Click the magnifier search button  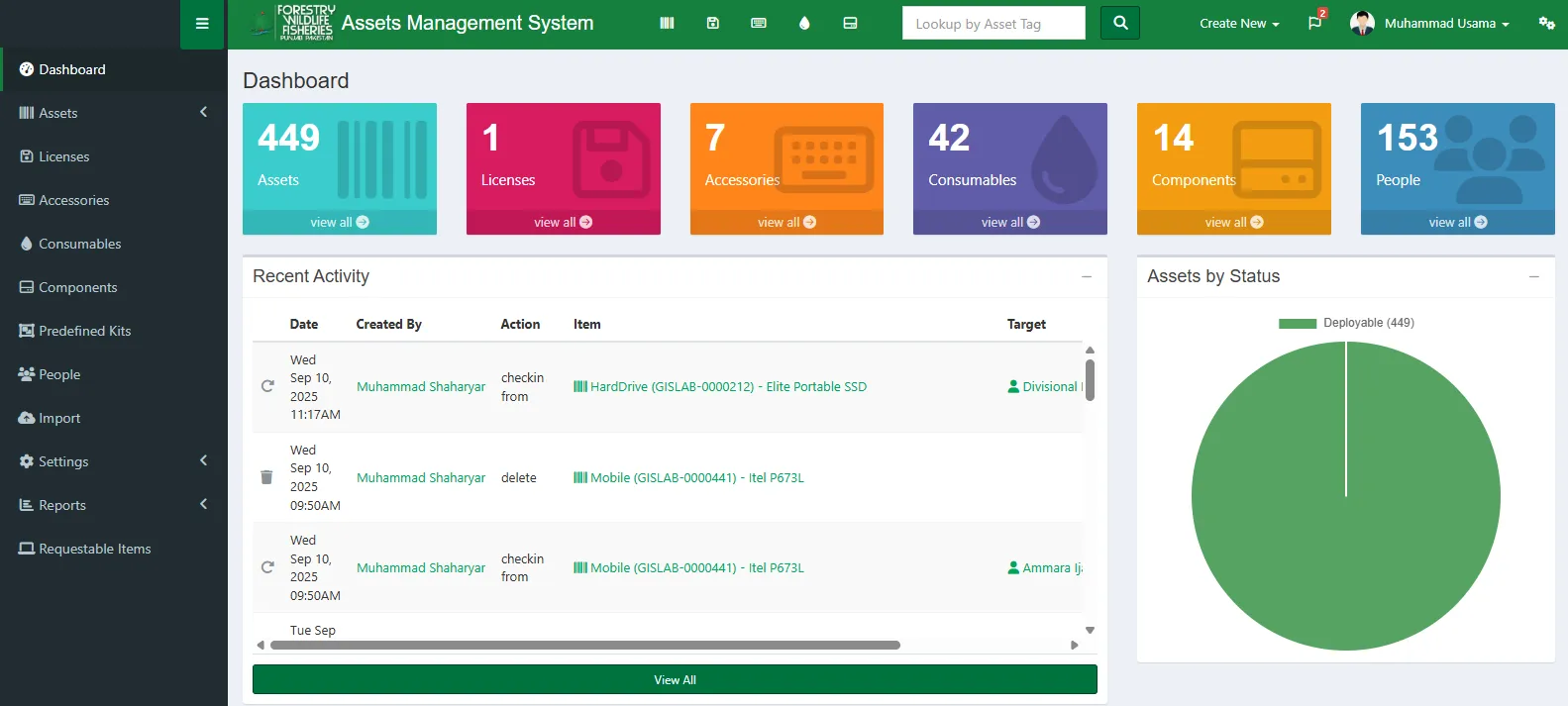point(1120,23)
